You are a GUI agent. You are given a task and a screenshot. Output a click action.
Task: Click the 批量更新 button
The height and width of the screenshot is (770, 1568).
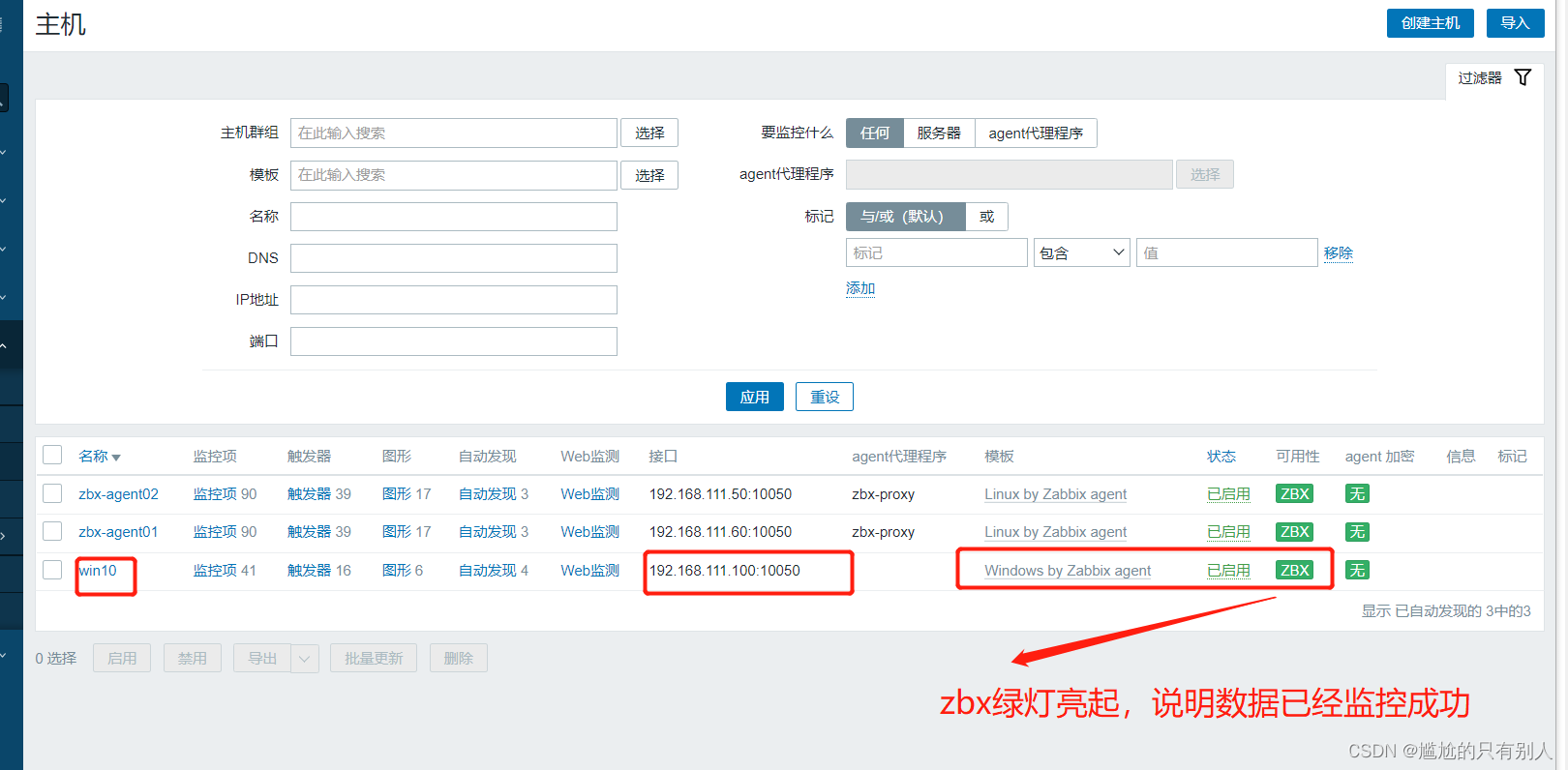tap(374, 658)
